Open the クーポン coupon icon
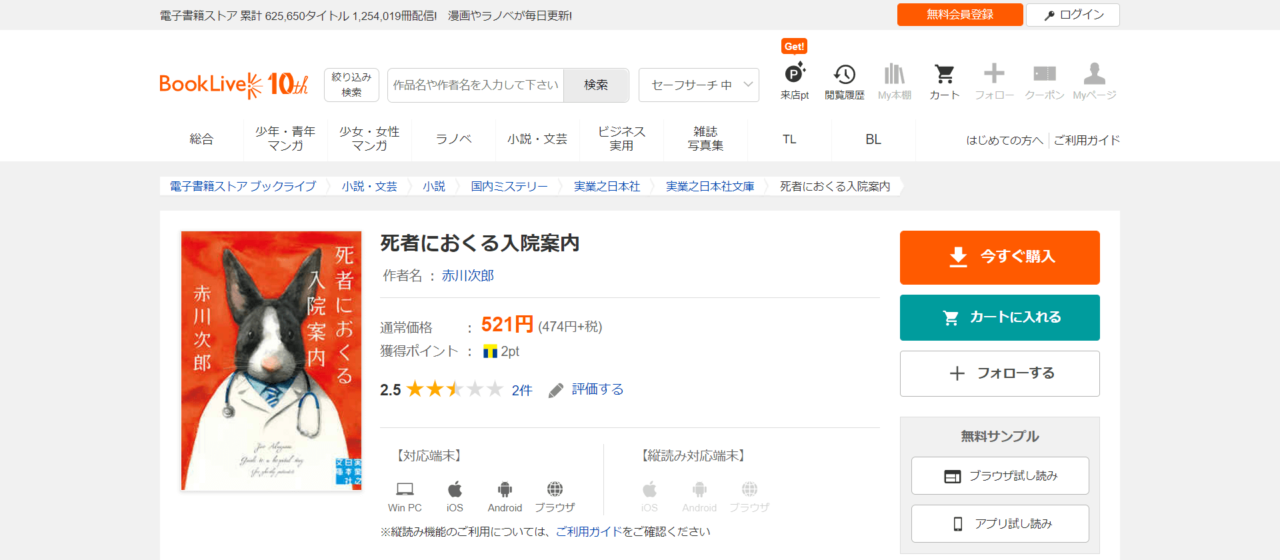This screenshot has width=1280, height=560. coord(1044,75)
